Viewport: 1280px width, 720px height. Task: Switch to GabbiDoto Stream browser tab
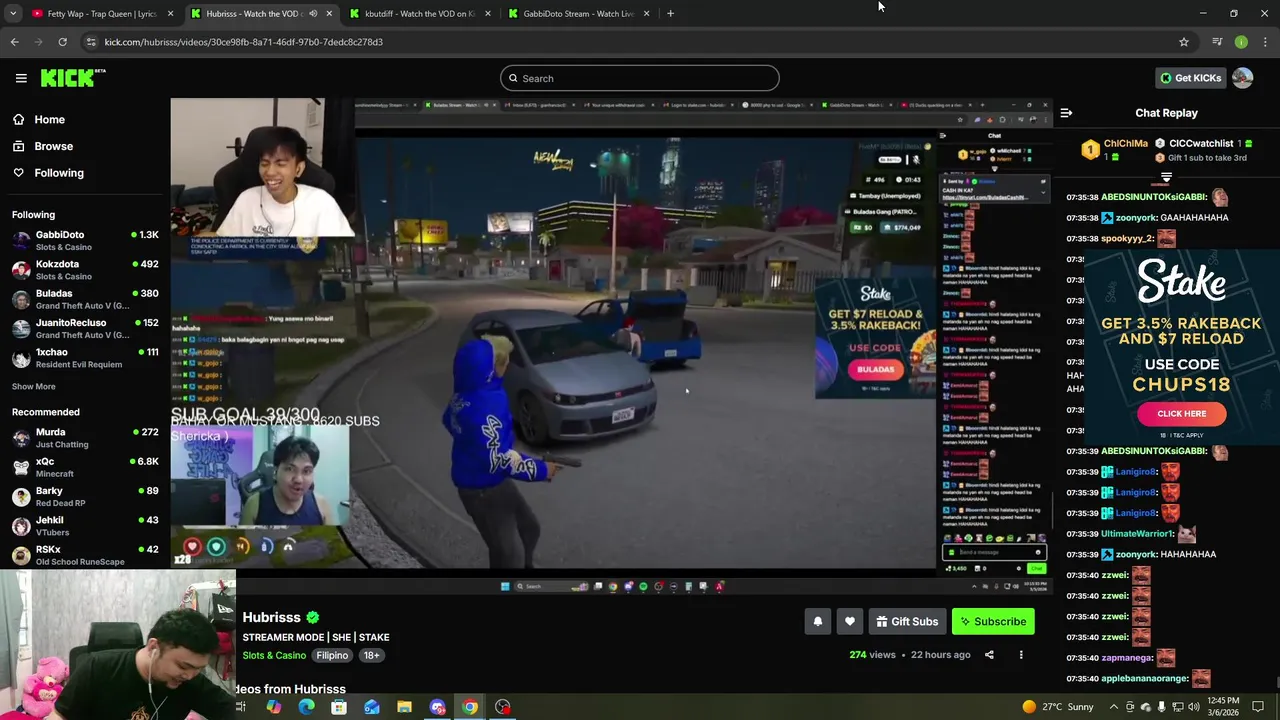[578, 14]
